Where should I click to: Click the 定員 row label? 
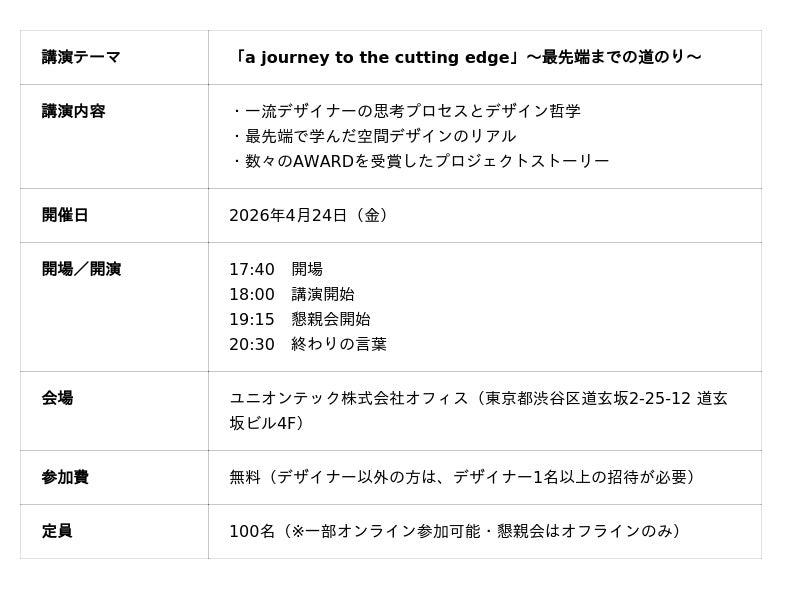(x=57, y=531)
